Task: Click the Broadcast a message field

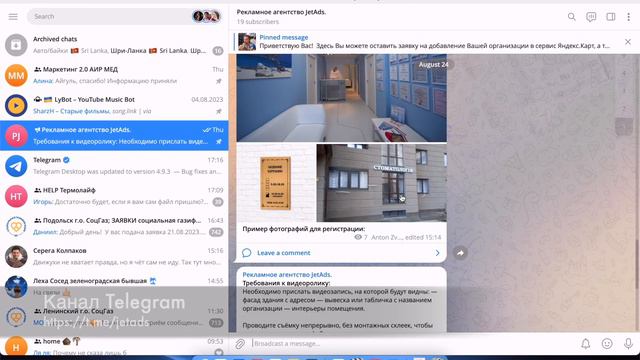Action: pos(412,344)
